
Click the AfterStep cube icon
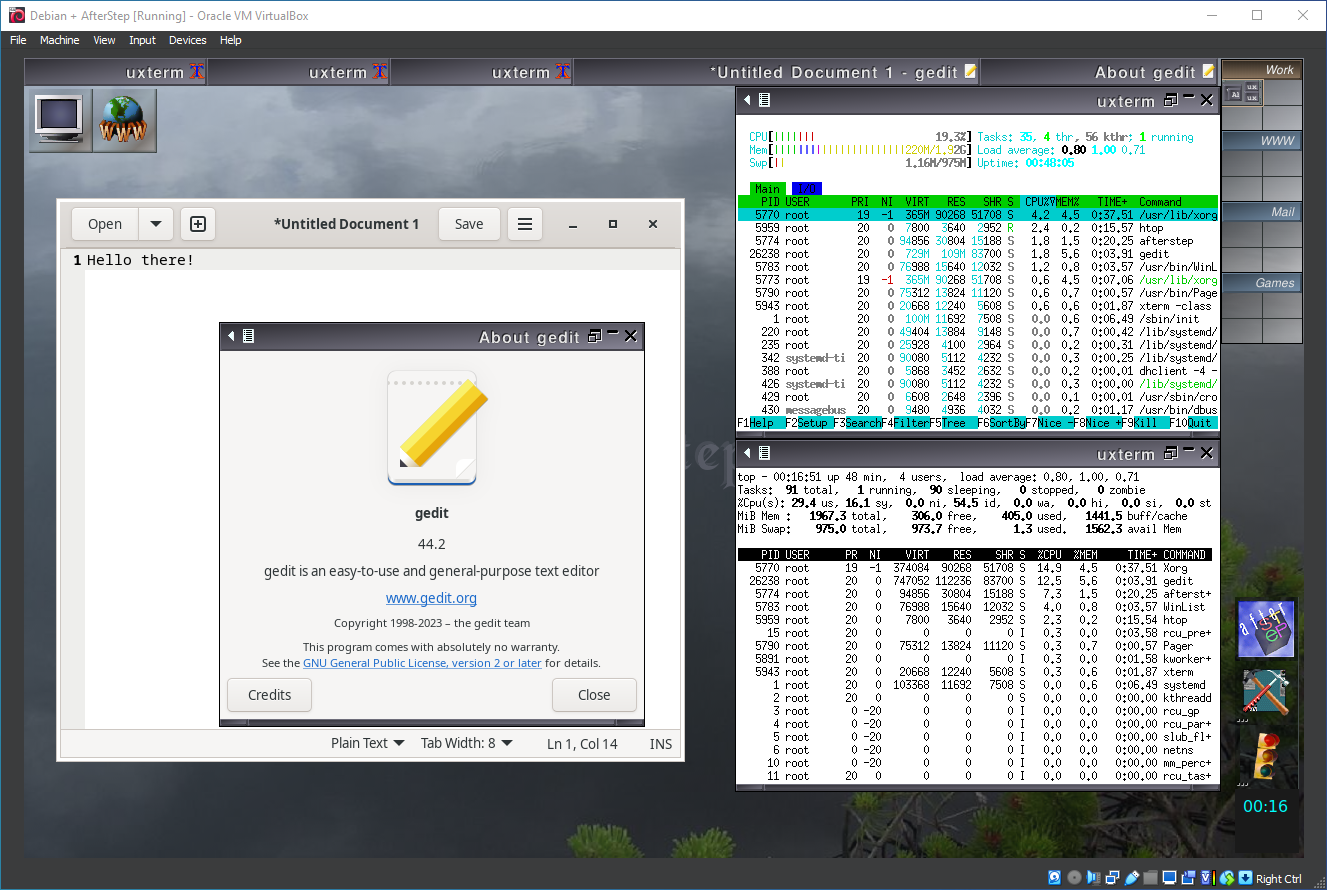pyautogui.click(x=1265, y=629)
